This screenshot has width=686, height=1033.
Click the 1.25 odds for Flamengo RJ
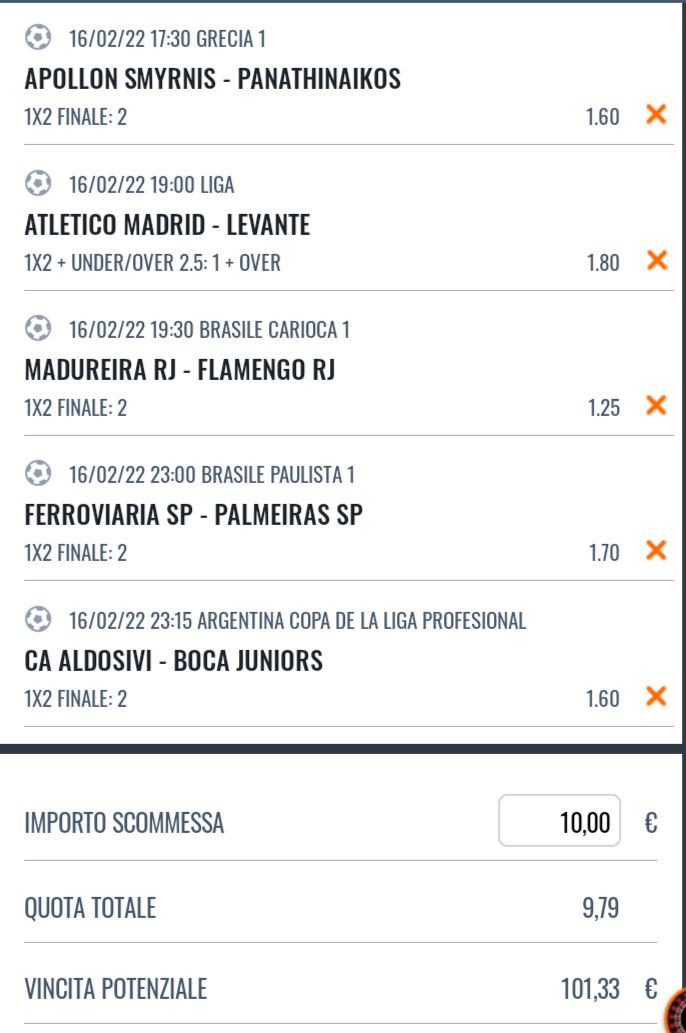coord(604,408)
